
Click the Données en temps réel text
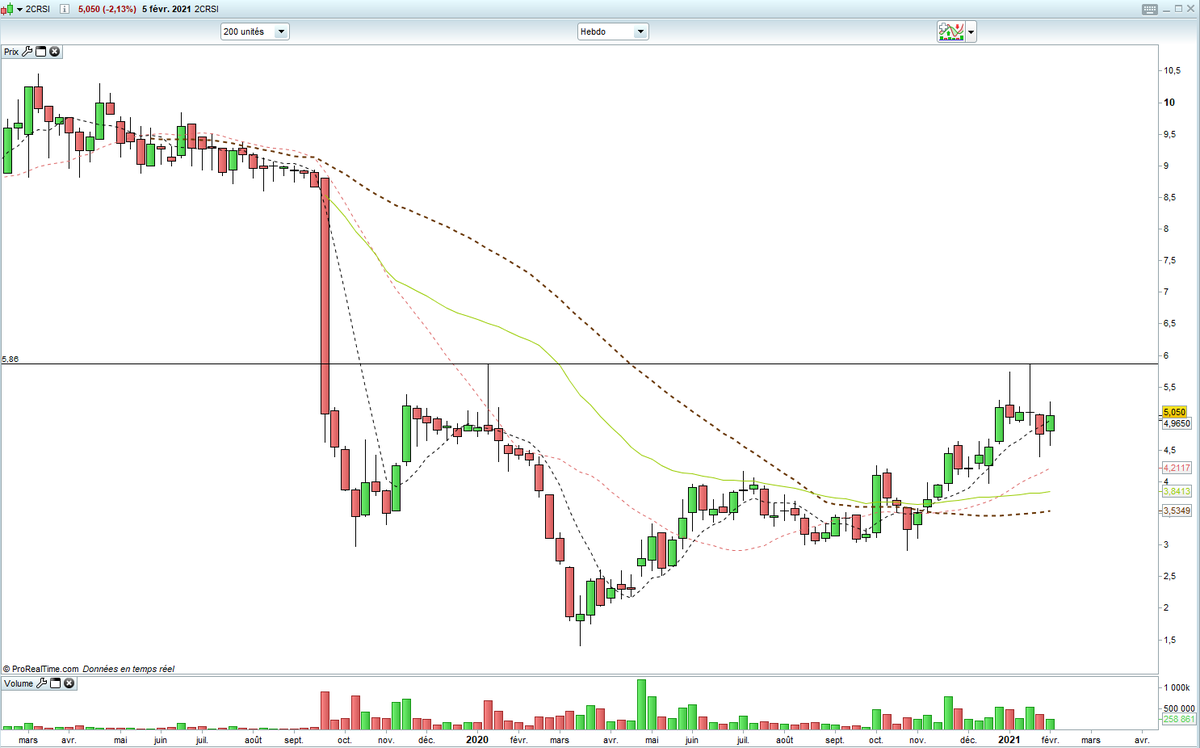(x=127, y=668)
